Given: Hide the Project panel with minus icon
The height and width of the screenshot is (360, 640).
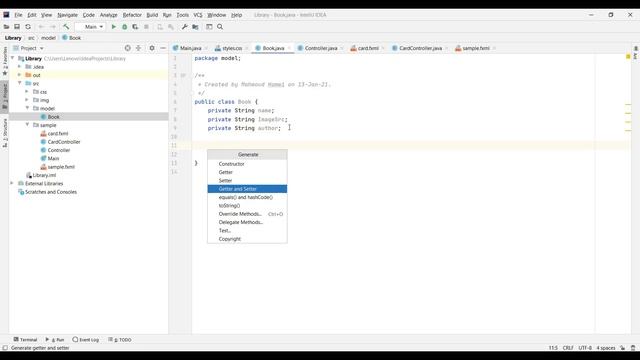Looking at the screenshot, I should point(163,48).
